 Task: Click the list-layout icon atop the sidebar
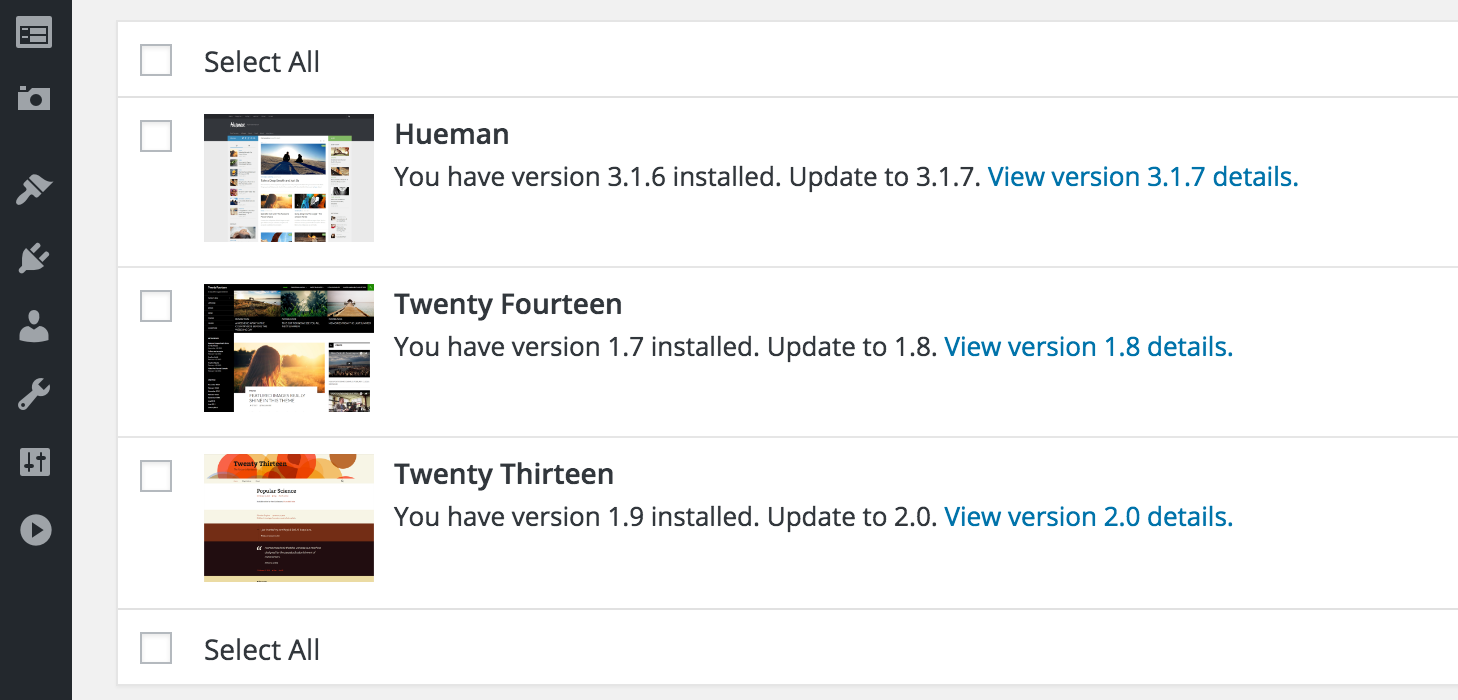34,34
